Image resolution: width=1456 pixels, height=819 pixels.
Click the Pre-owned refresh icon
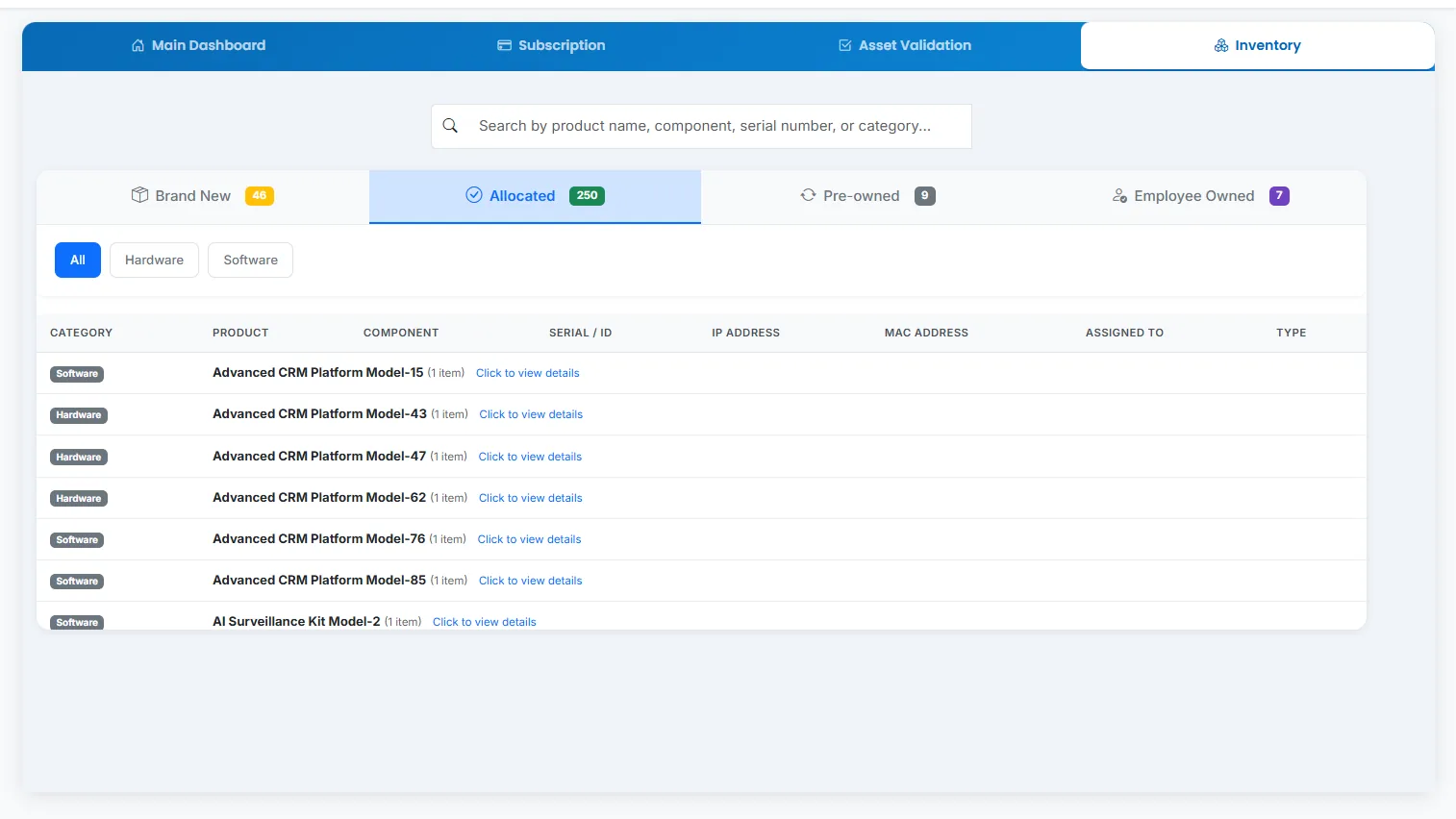coord(808,195)
